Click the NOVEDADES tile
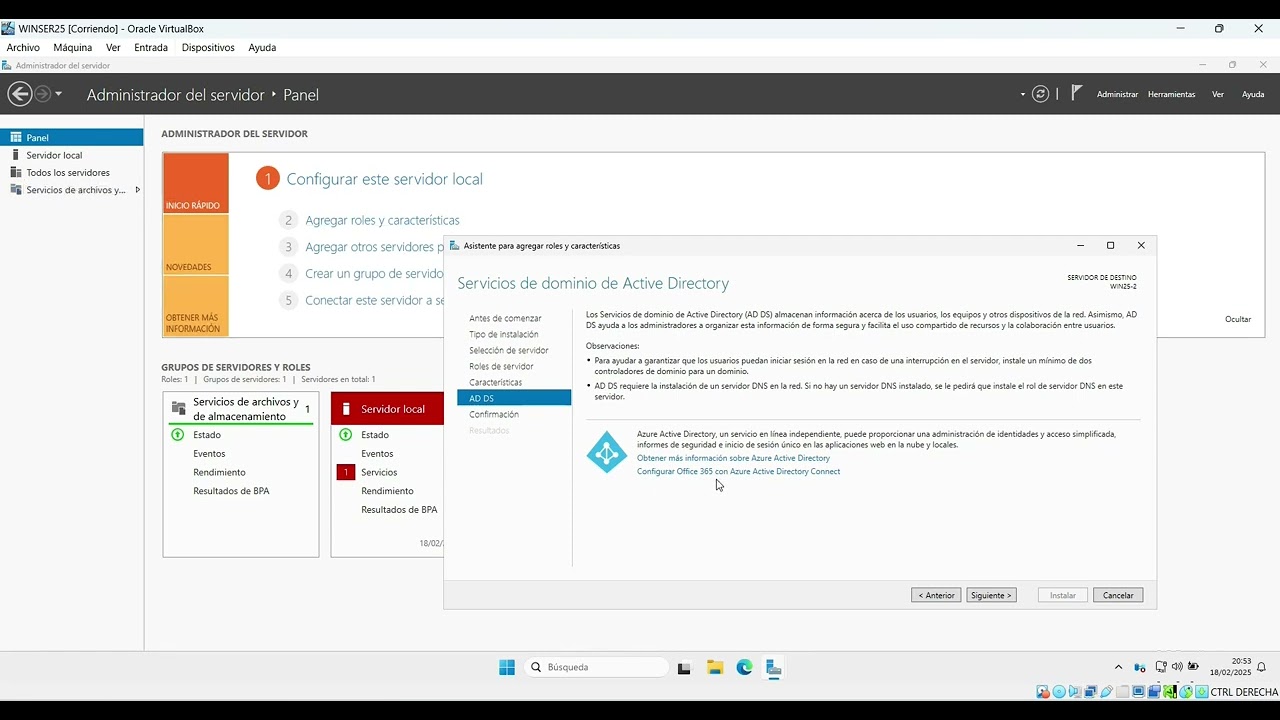 pyautogui.click(x=196, y=245)
